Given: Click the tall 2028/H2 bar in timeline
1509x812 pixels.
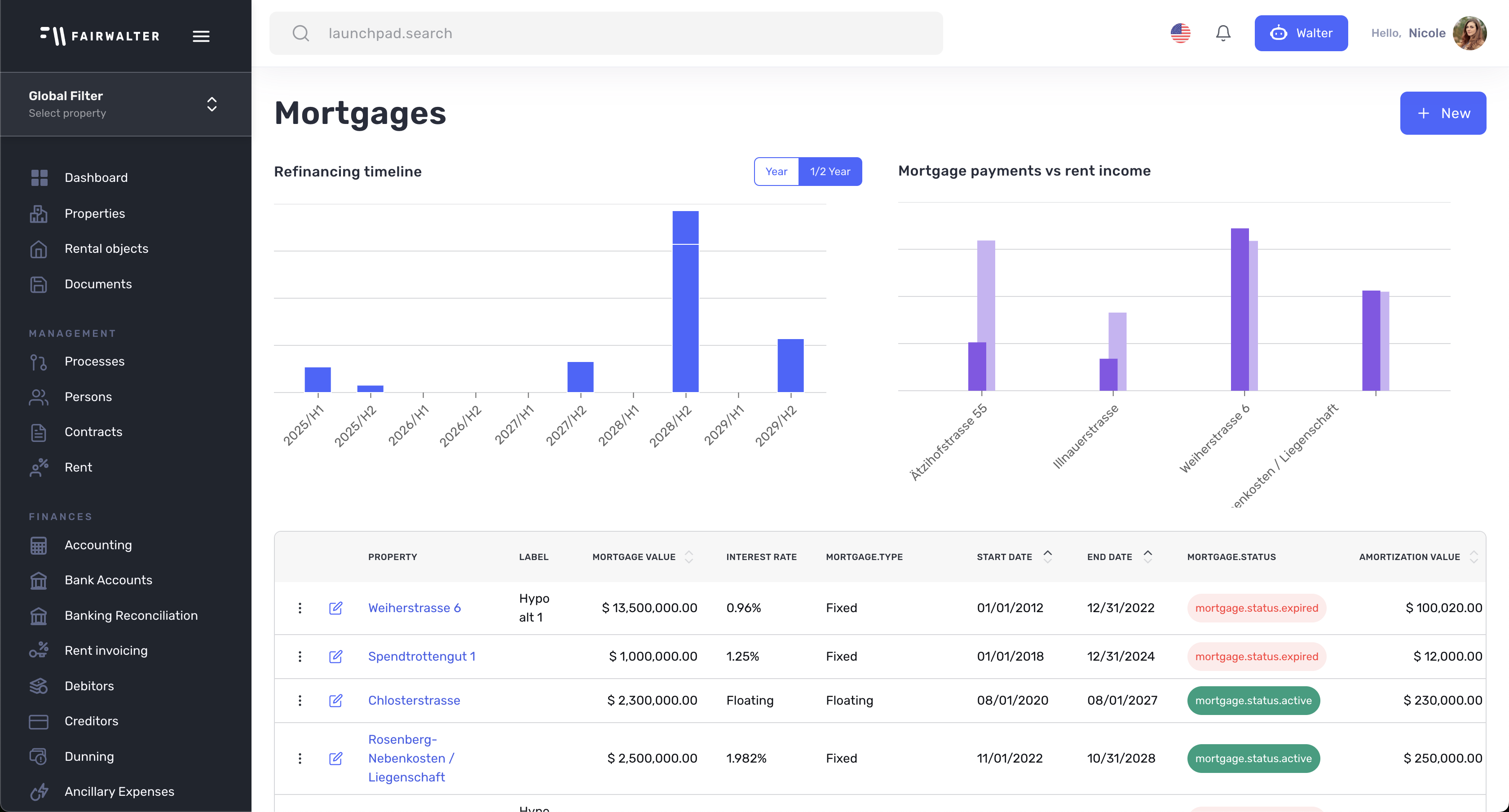Looking at the screenshot, I should point(685,316).
